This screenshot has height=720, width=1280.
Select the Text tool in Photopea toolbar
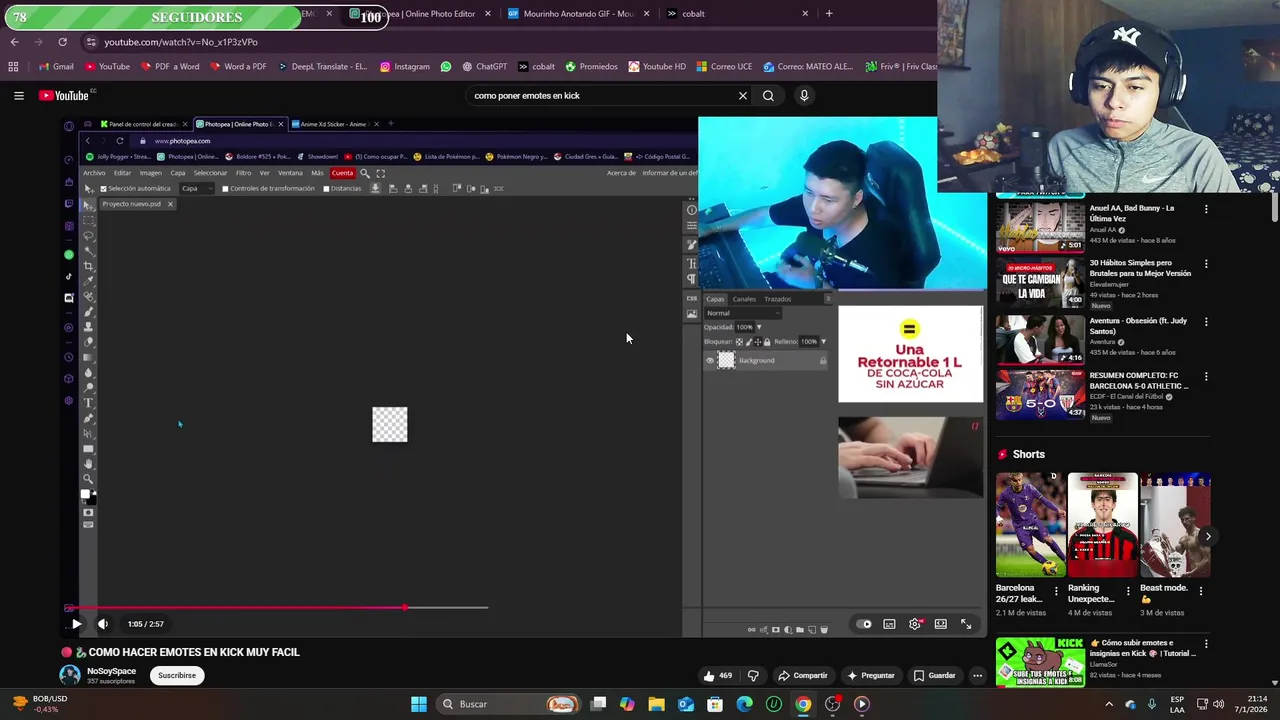click(x=88, y=402)
